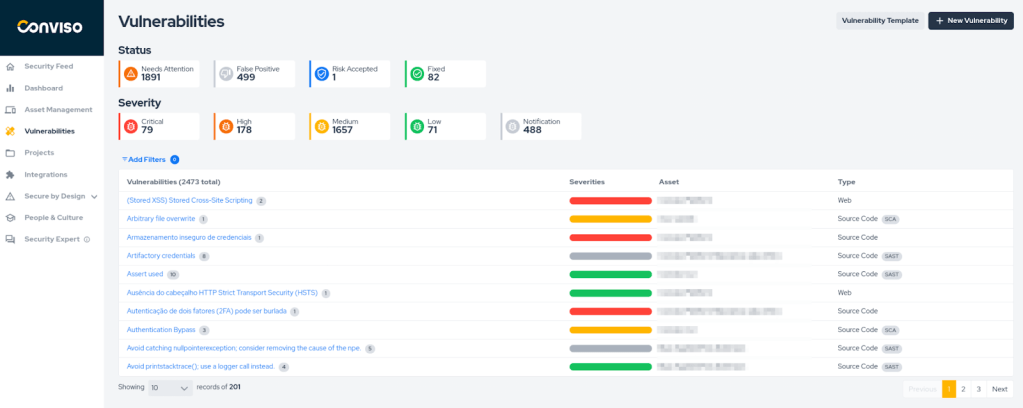
Task: Expand the Add Filters option
Action: pyautogui.click(x=145, y=159)
